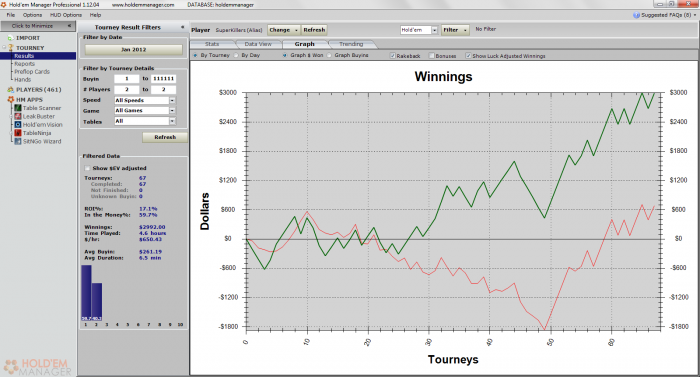
Task: Click the TOURNEY trophy icon
Action: tap(10, 48)
